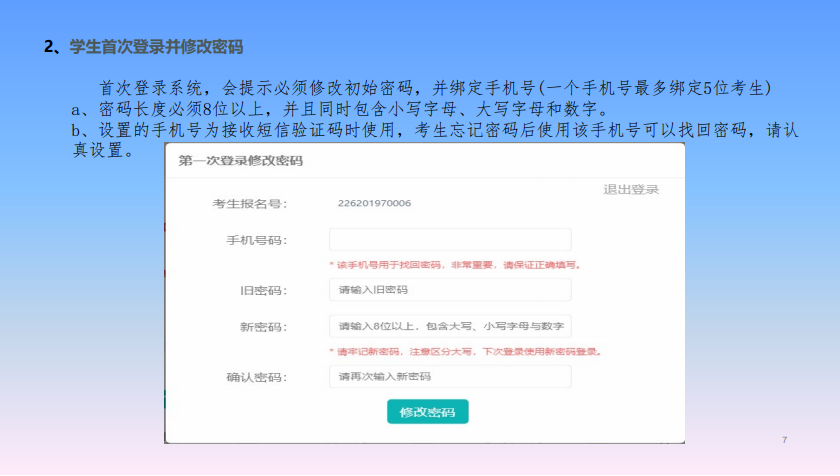Click the 手机号码 label
The width and height of the screenshot is (840, 476).
[257, 241]
